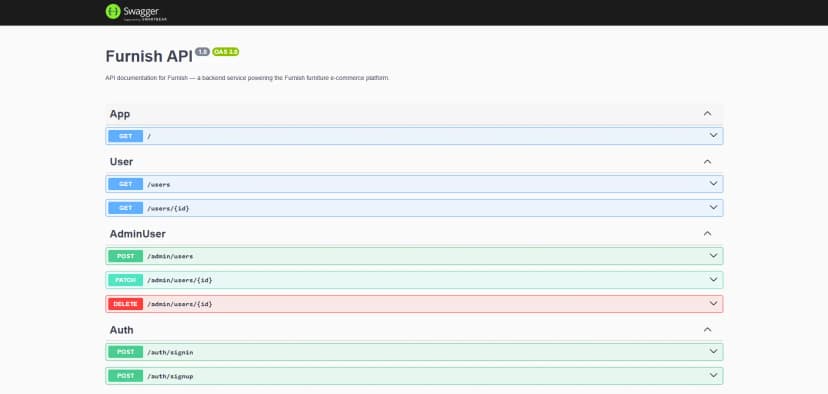
Task: Click /admin/users/{id} path in DELETE row
Action: click(180, 304)
